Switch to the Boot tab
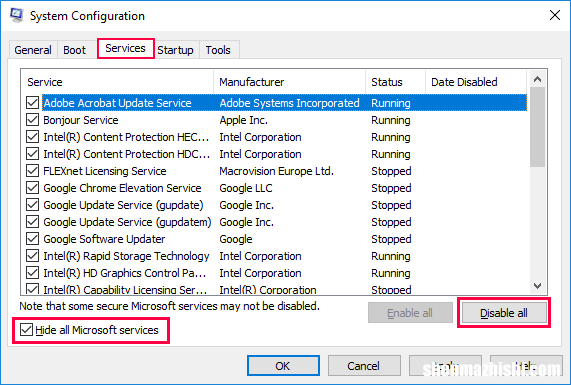This screenshot has width=571, height=385. point(74,50)
